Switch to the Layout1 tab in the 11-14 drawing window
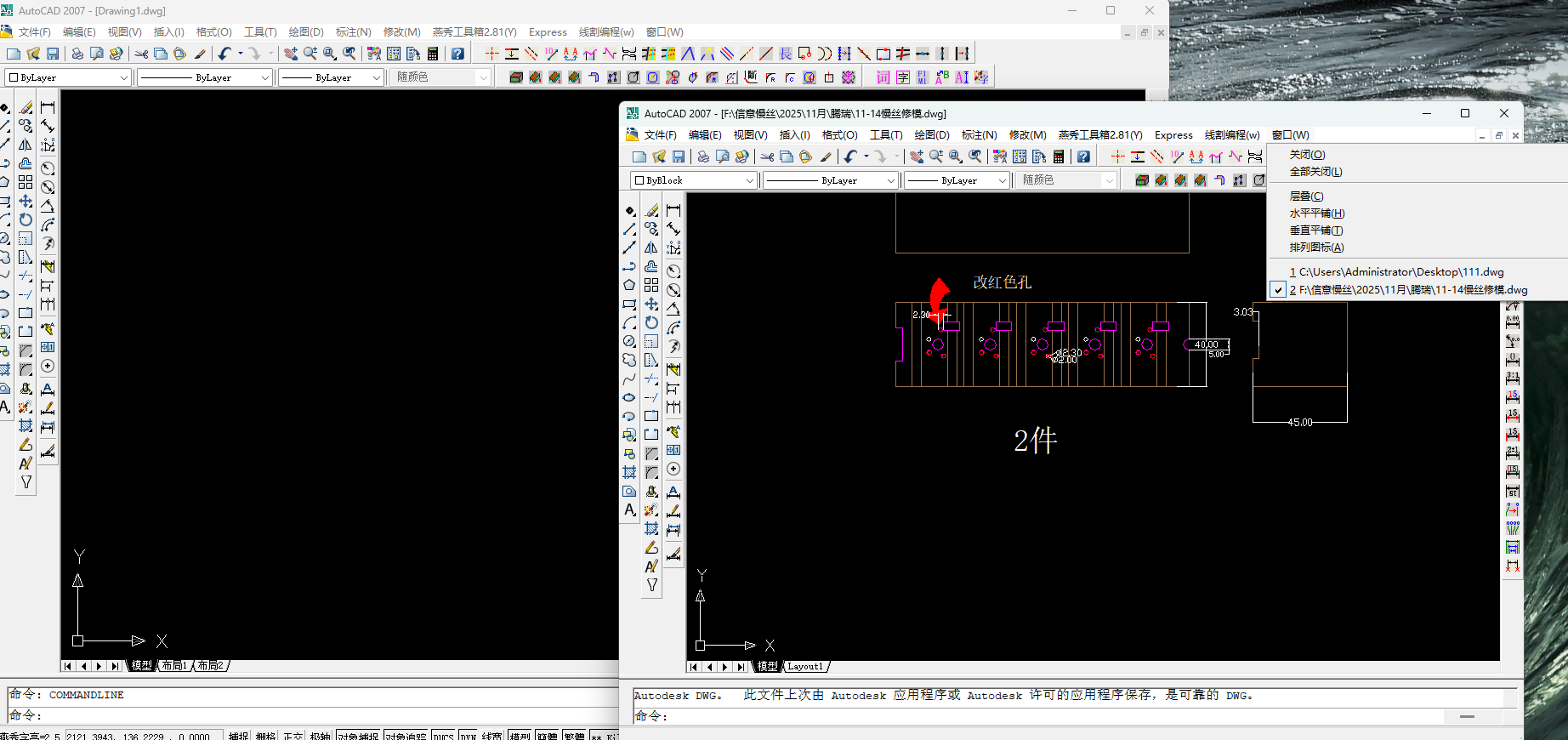The width and height of the screenshot is (1568, 740). (x=804, y=667)
